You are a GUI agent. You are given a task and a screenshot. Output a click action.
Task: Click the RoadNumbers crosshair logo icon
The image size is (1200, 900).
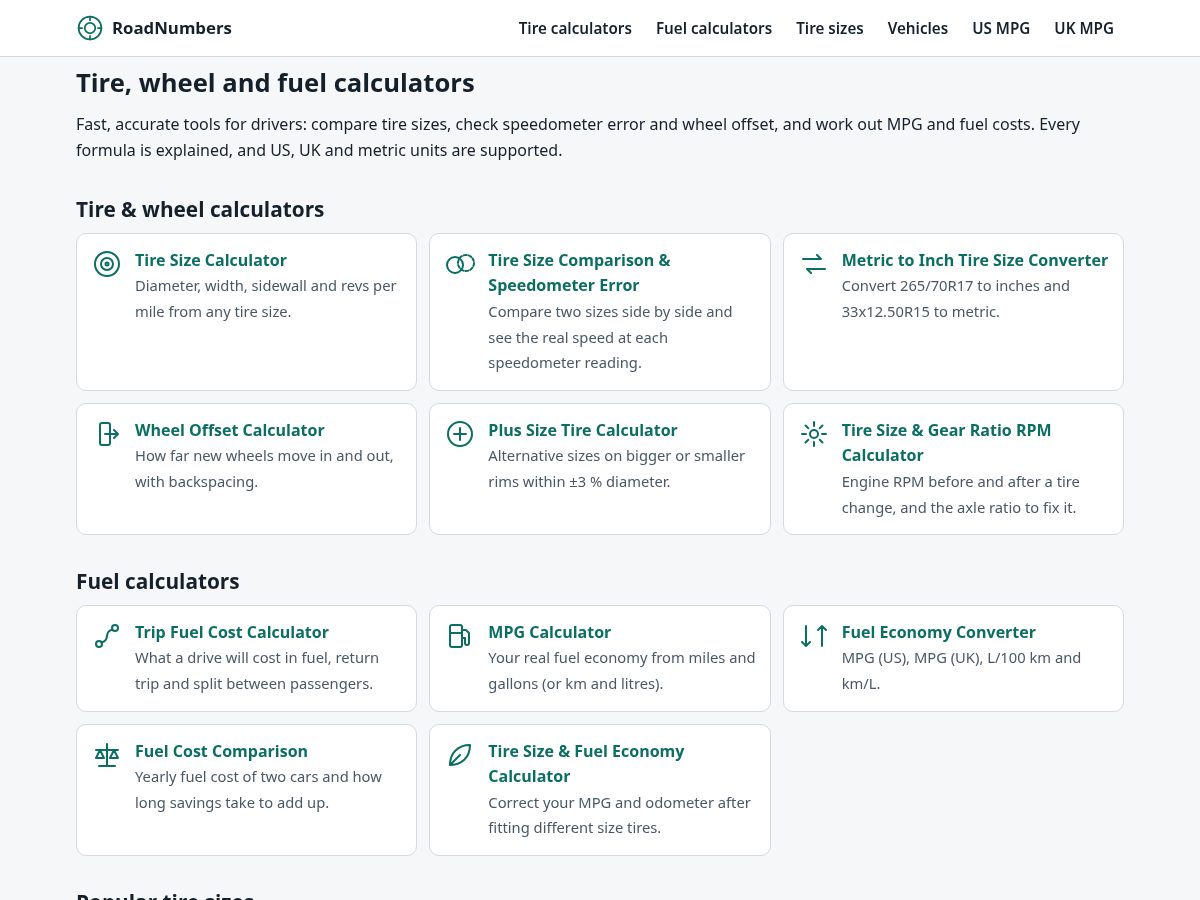click(x=90, y=28)
